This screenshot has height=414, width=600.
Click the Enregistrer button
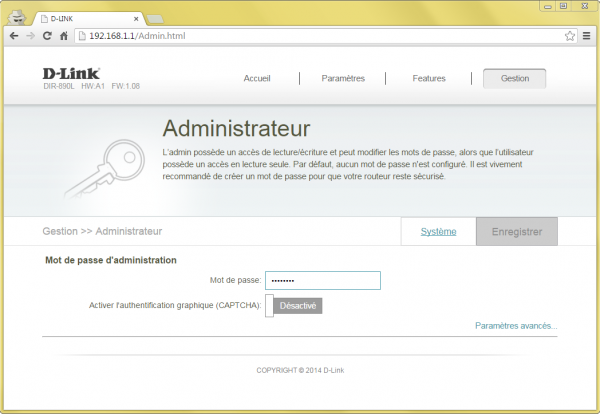pos(516,231)
